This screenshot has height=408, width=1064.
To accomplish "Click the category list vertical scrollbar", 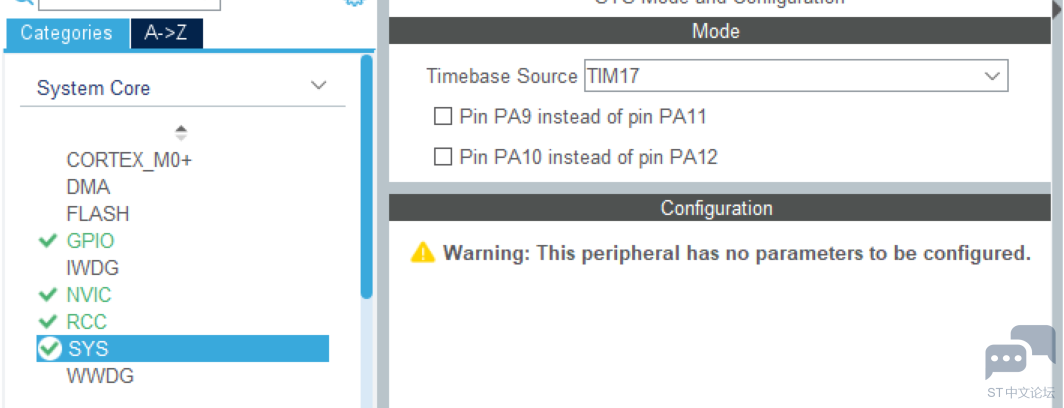I will 366,177.
